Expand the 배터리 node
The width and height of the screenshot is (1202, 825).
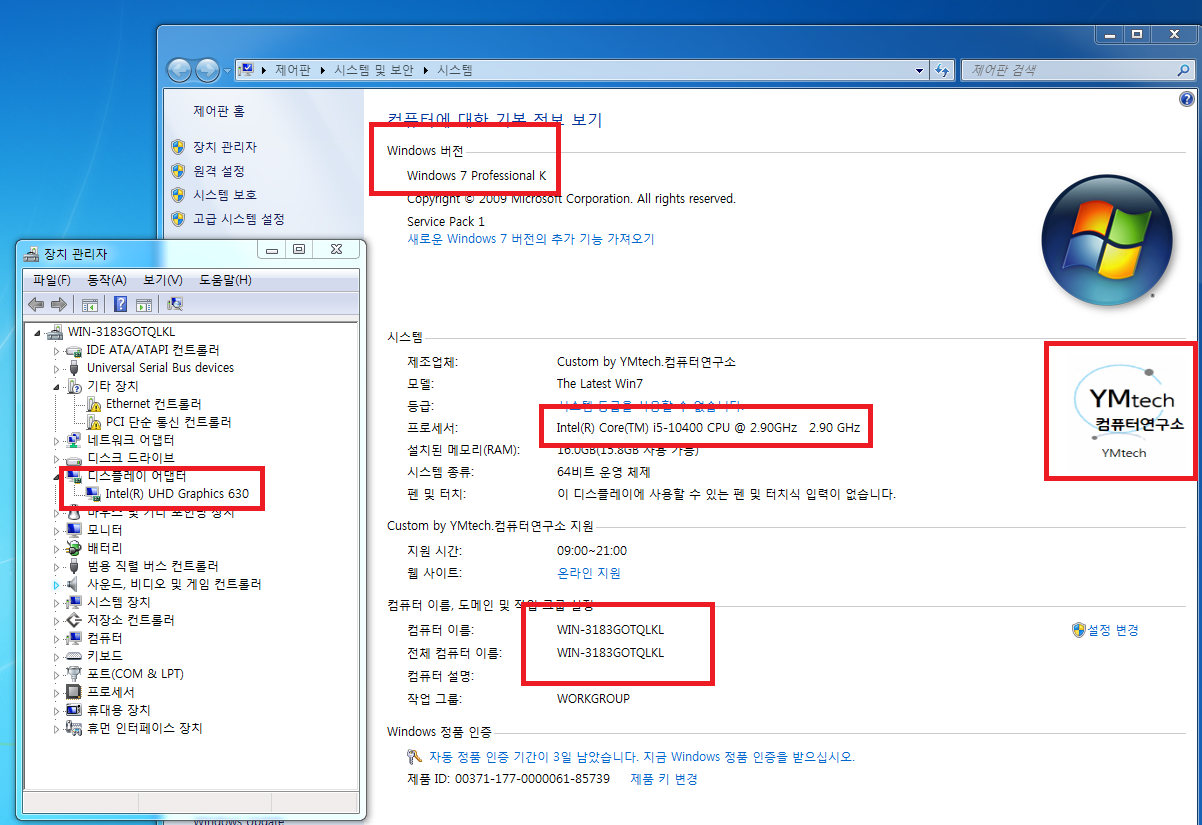pyautogui.click(x=57, y=548)
